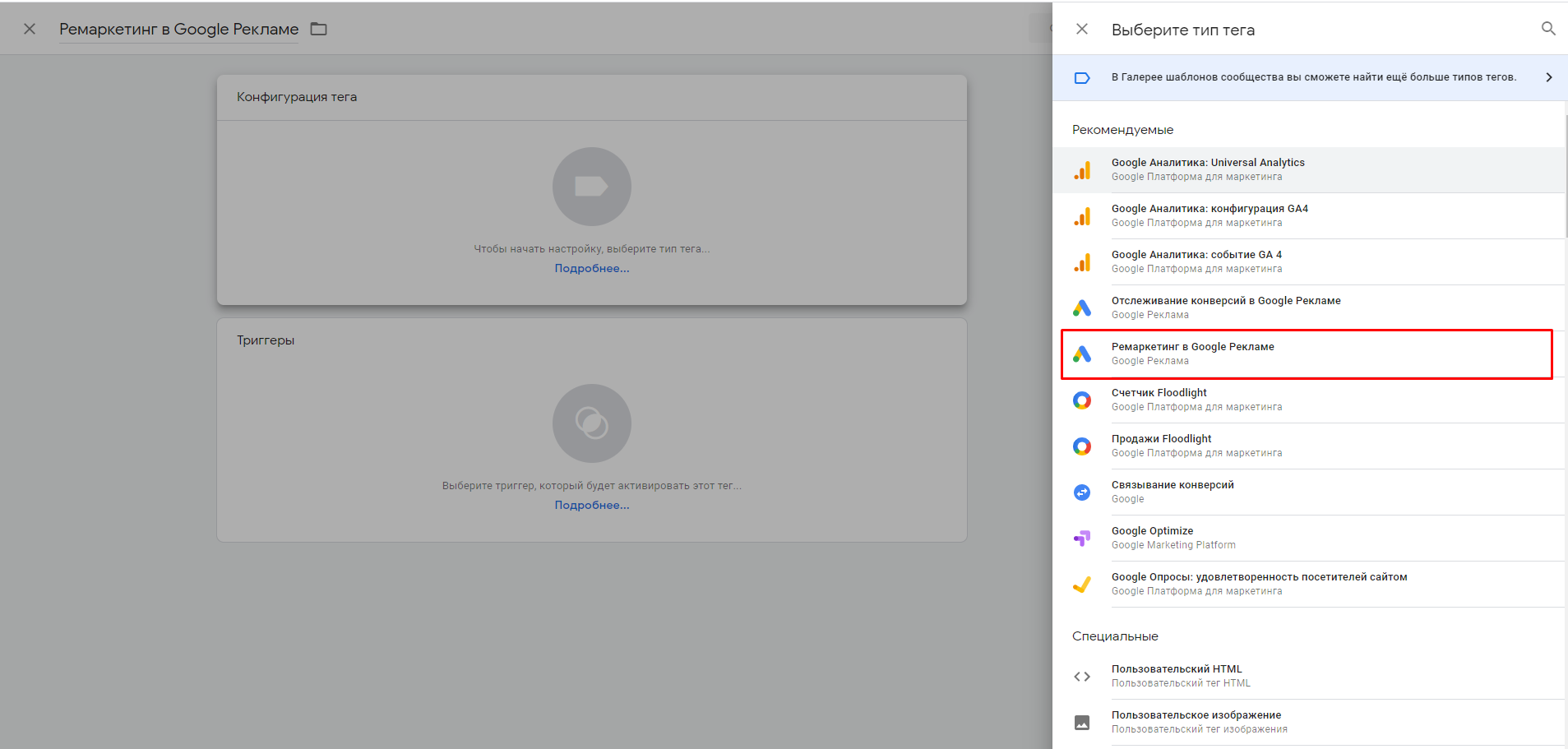Open Подробнее link in Конфигурация тега

coord(591,269)
